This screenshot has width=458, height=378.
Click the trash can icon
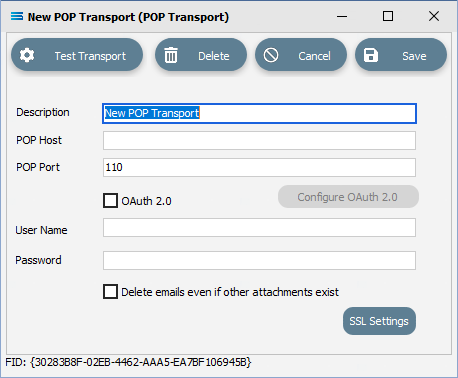(x=171, y=55)
